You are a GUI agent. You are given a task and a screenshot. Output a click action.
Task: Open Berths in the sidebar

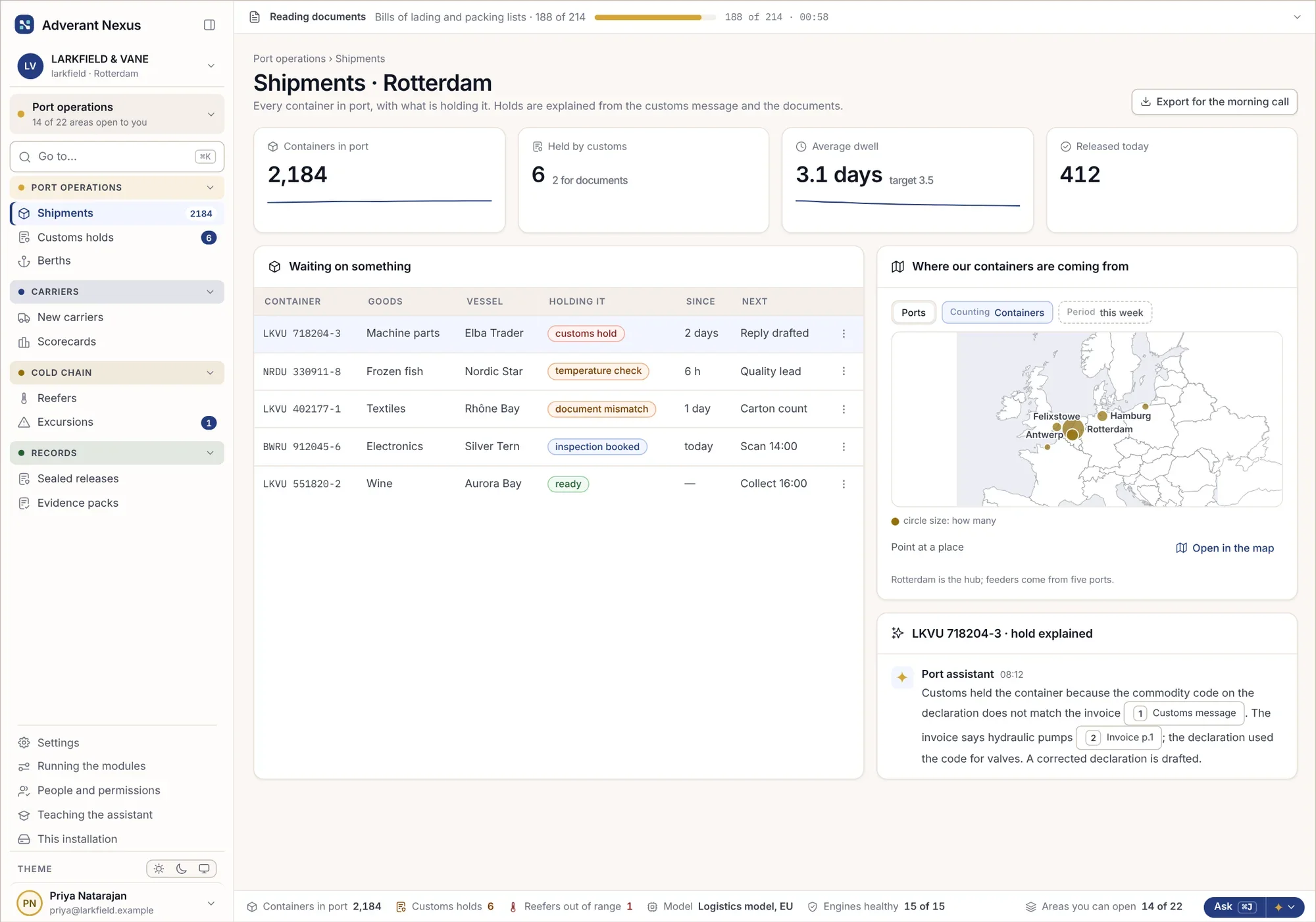click(117, 261)
